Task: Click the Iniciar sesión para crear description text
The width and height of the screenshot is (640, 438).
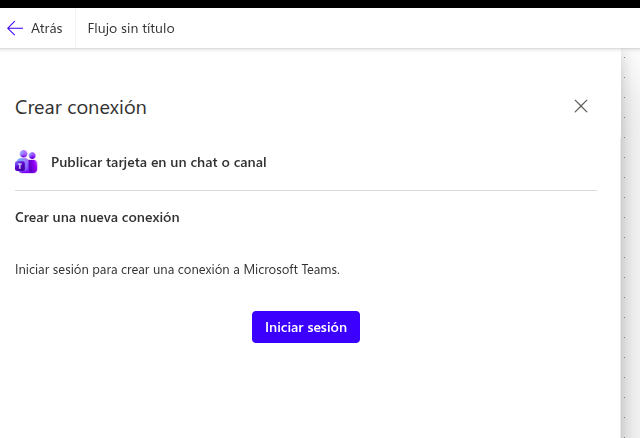Action: (120, 269)
